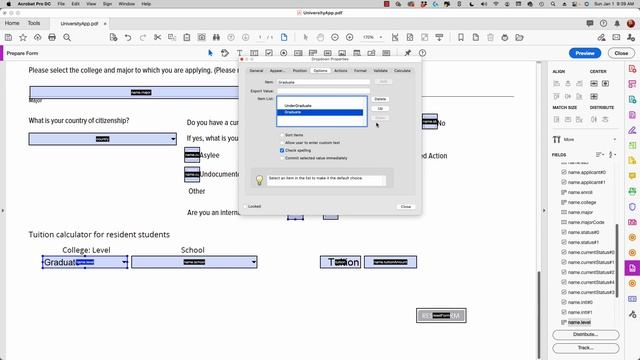640x360 pixels.
Task: Click the Print icon
Action: coord(52,38)
